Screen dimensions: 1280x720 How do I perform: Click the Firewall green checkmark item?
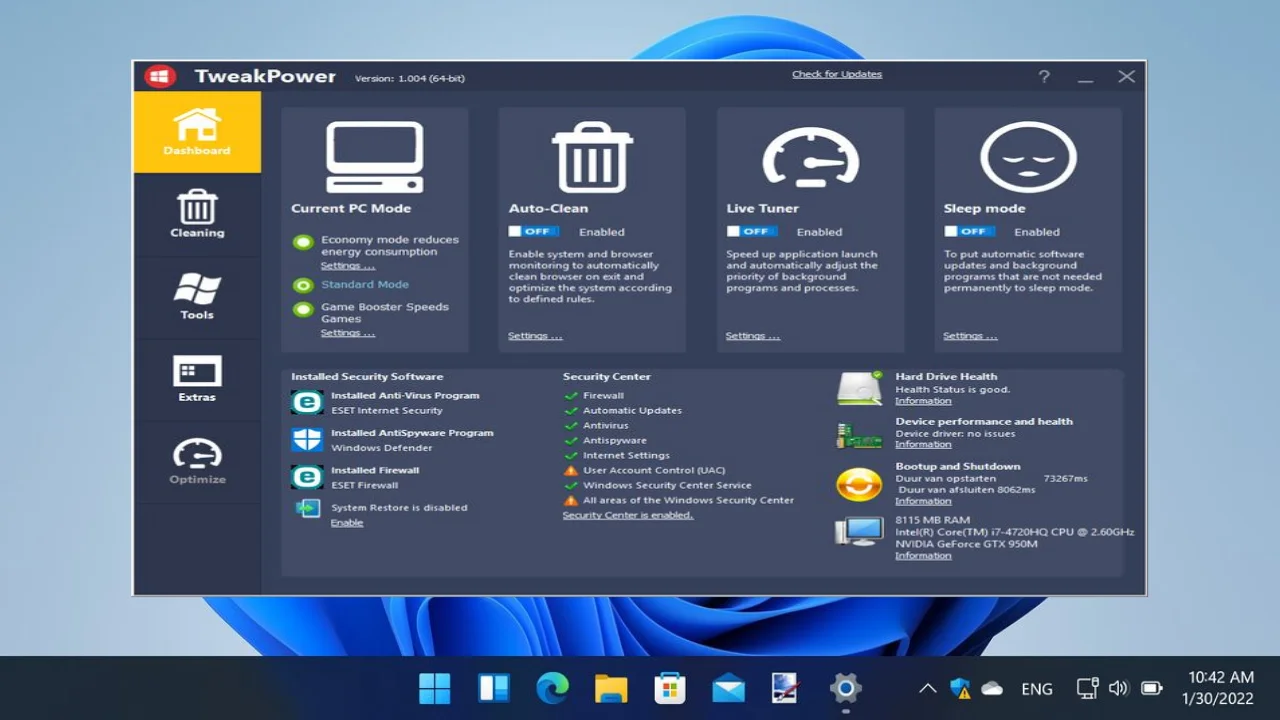(x=594, y=396)
